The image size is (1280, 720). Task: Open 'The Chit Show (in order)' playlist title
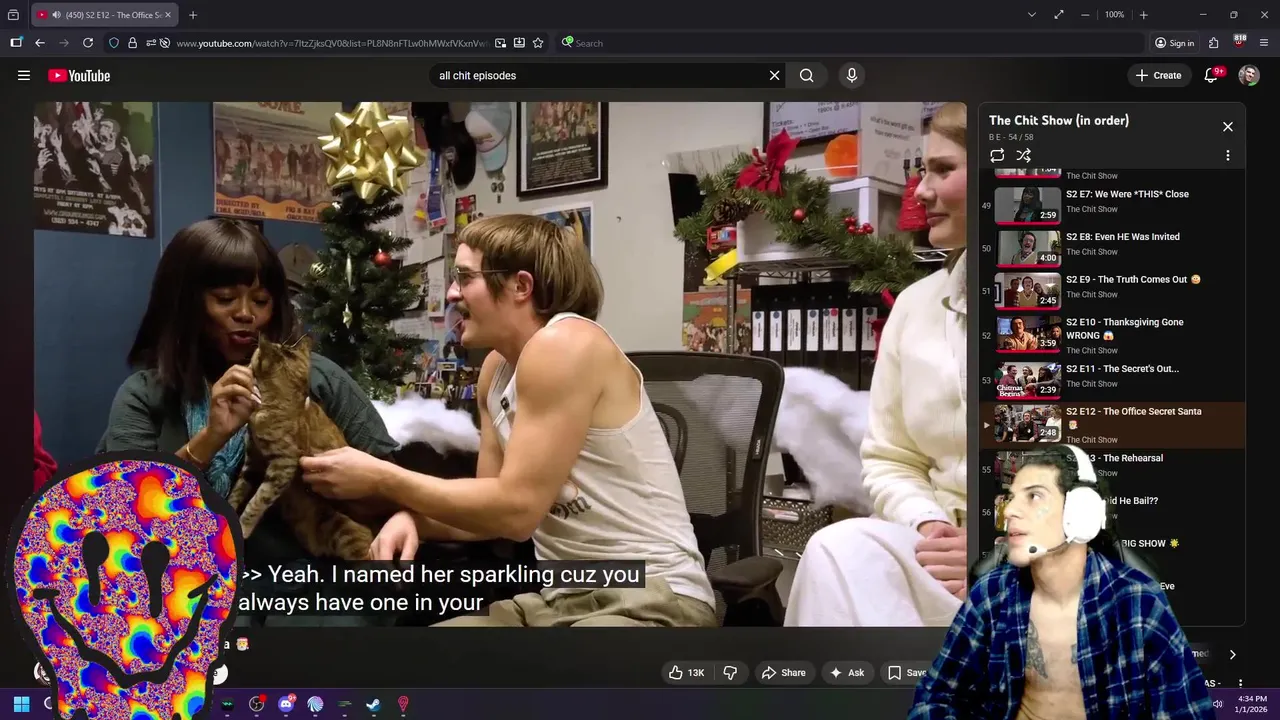(x=1059, y=120)
